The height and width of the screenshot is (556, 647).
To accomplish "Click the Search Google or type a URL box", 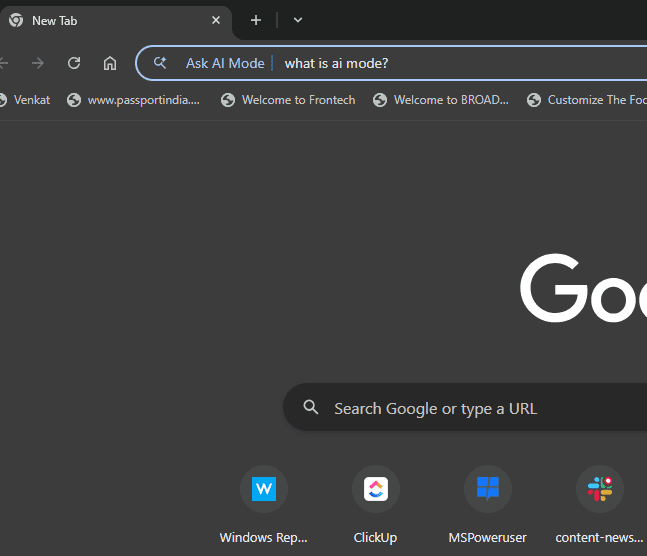I will tap(465, 407).
